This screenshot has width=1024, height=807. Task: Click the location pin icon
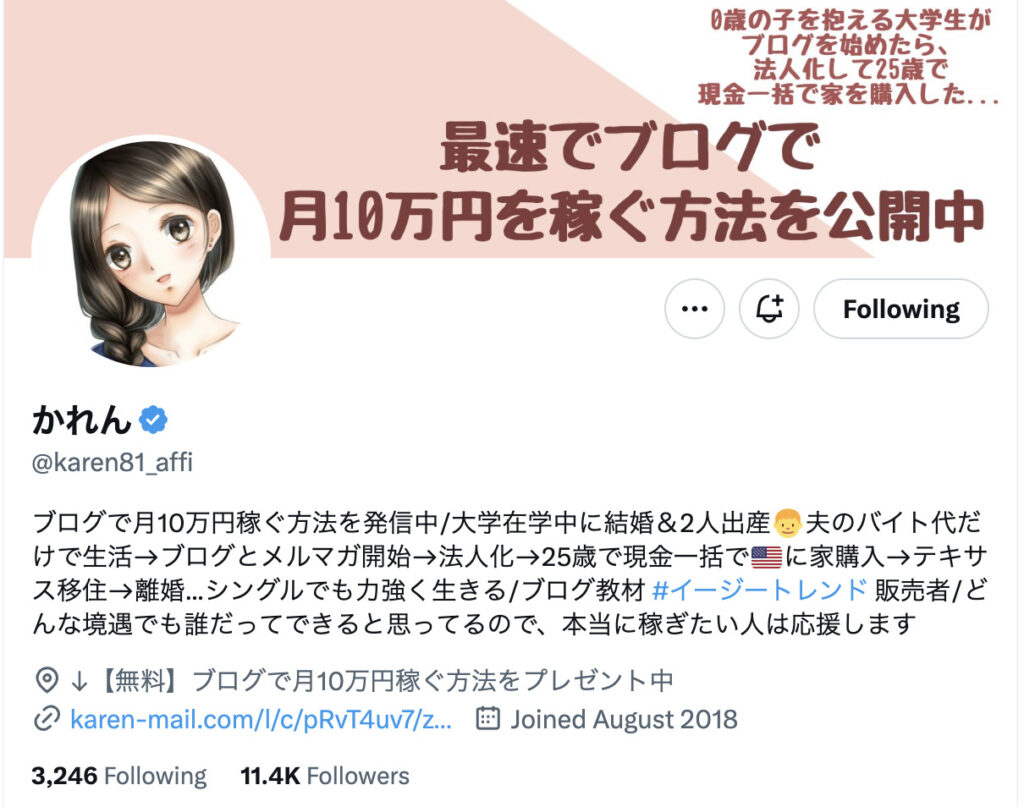tap(46, 681)
